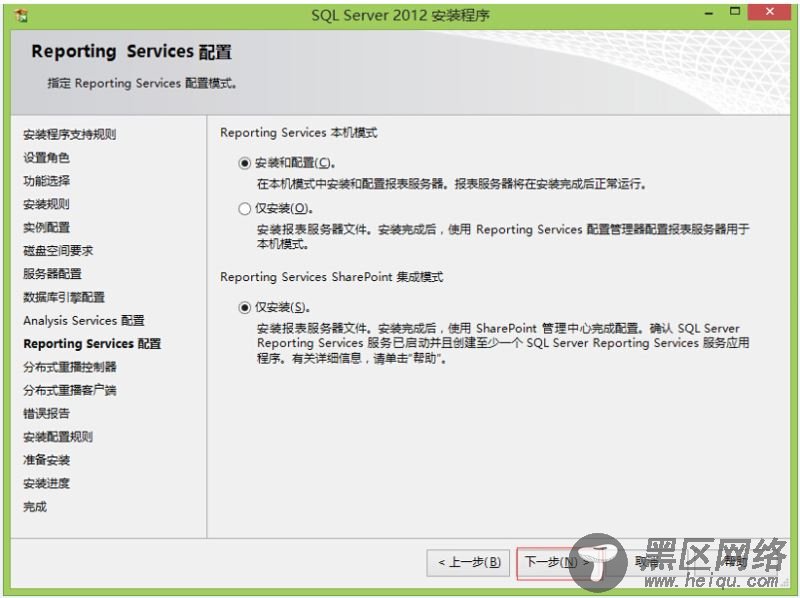Click the 安装配置规则 step in sidebar
The height and width of the screenshot is (598, 800).
[x=58, y=437]
